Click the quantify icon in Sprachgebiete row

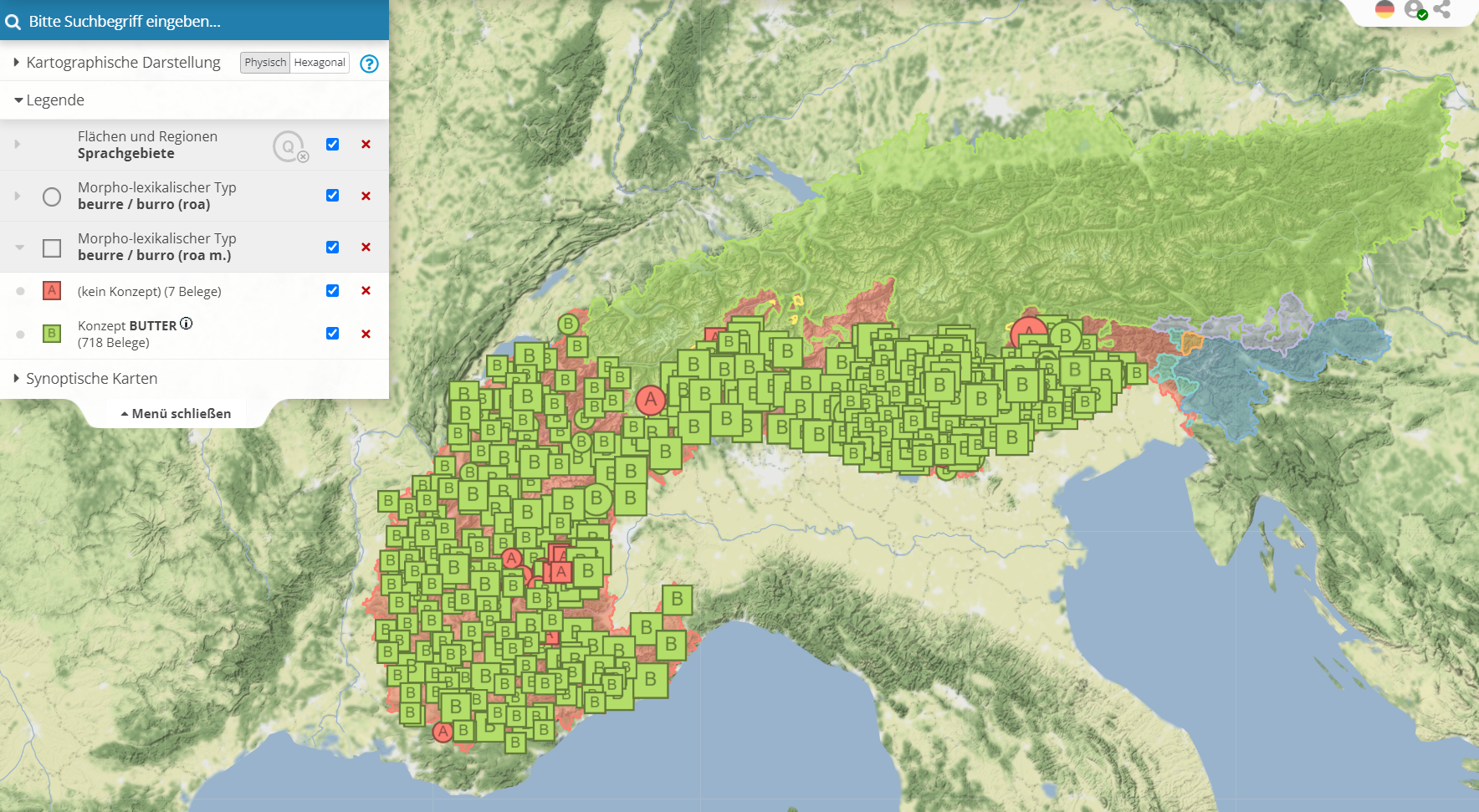[289, 146]
